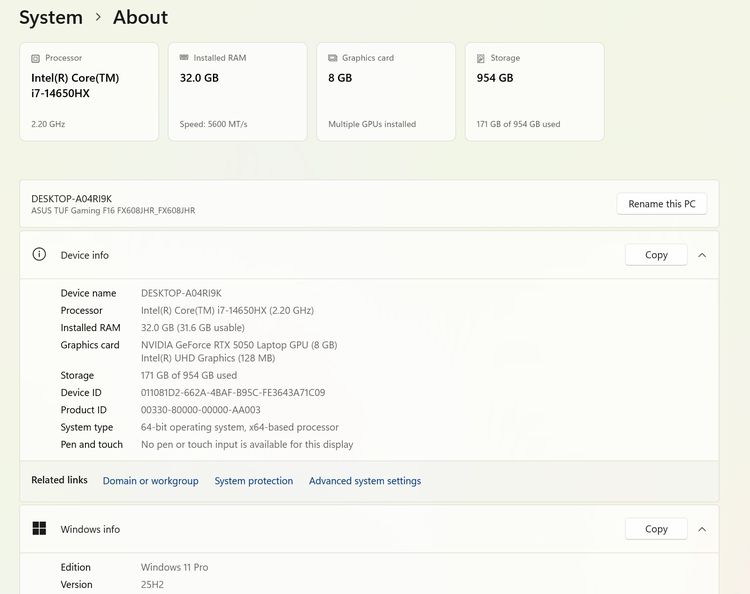Click the Installed RAM icon in card

(184, 57)
